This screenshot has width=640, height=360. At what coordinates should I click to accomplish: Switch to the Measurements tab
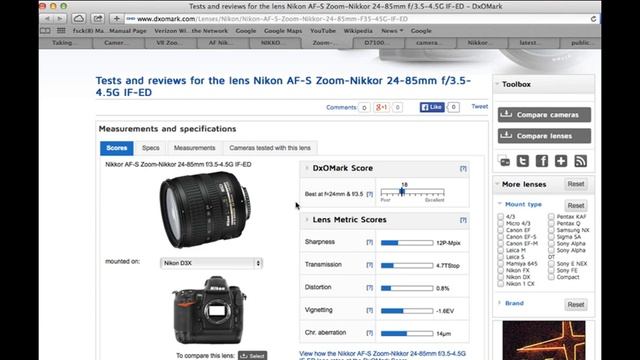(x=194, y=148)
